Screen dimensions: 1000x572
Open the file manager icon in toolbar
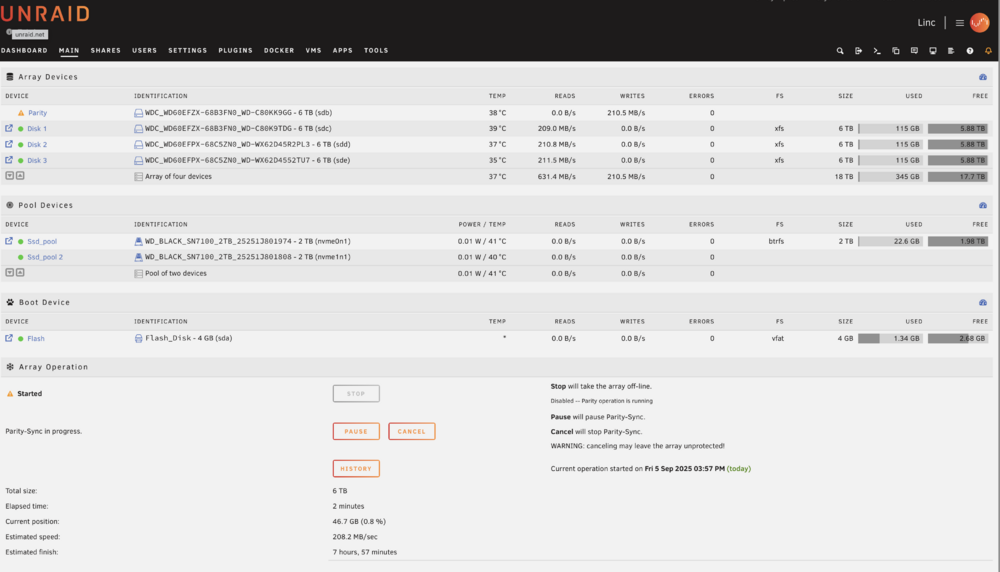895,51
